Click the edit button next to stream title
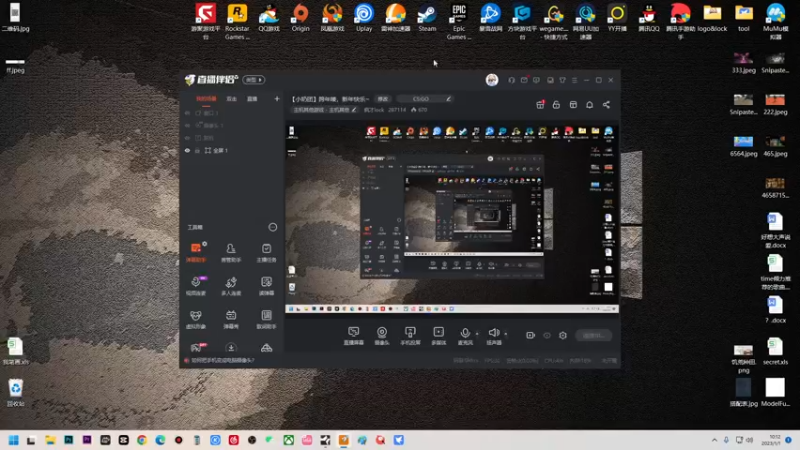The height and width of the screenshot is (450, 800). 383,98
